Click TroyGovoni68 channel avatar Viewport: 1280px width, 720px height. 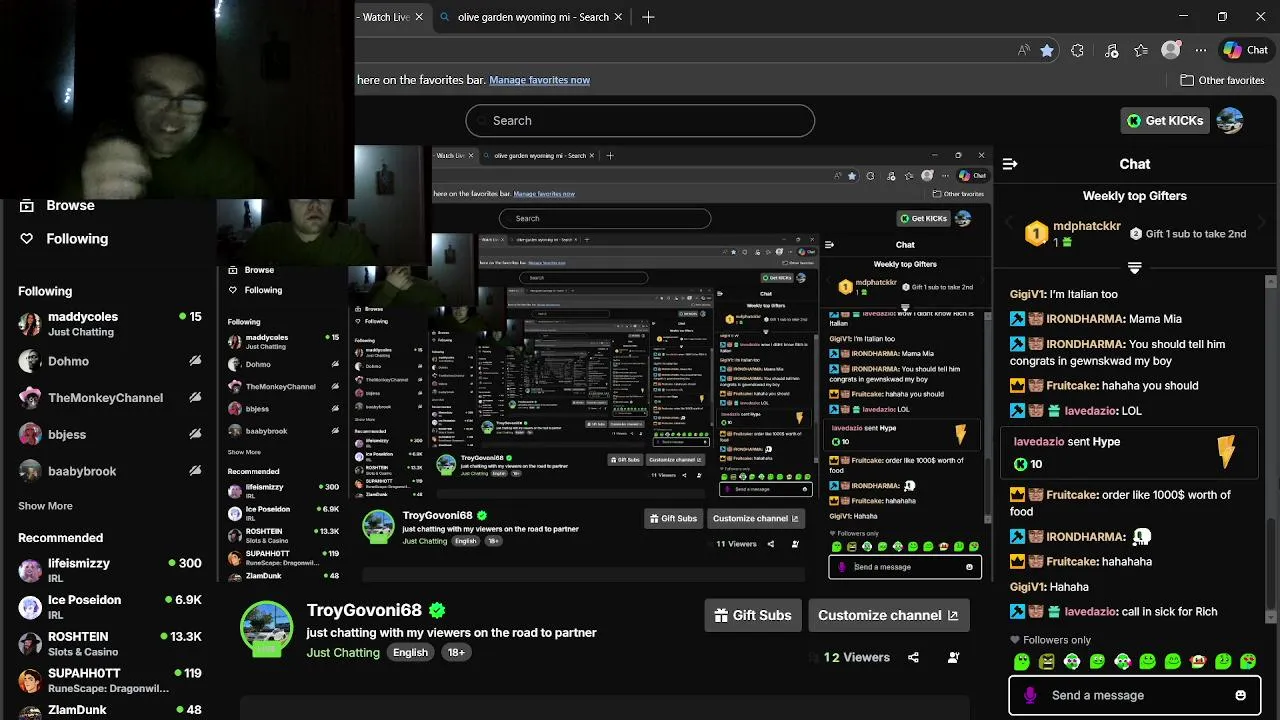tap(266, 629)
